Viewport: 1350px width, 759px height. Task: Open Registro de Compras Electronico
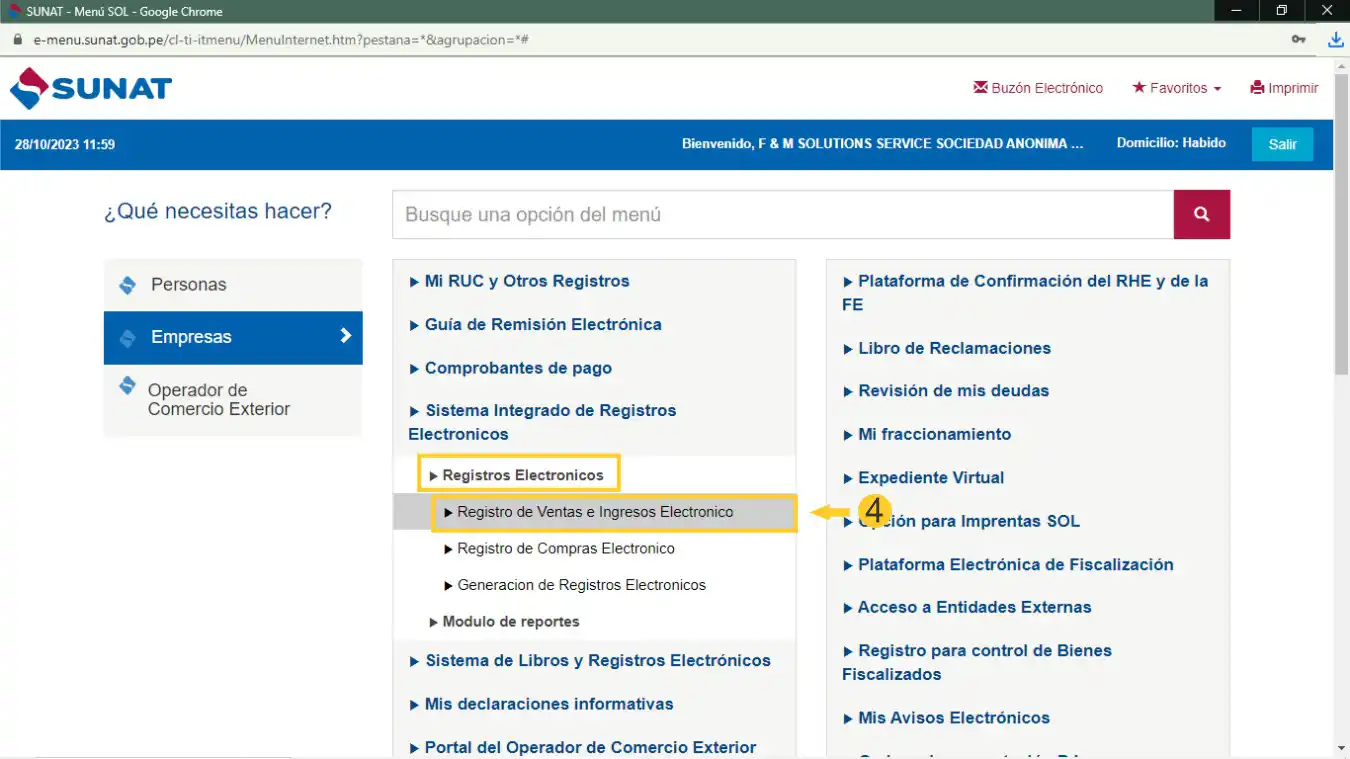[565, 548]
